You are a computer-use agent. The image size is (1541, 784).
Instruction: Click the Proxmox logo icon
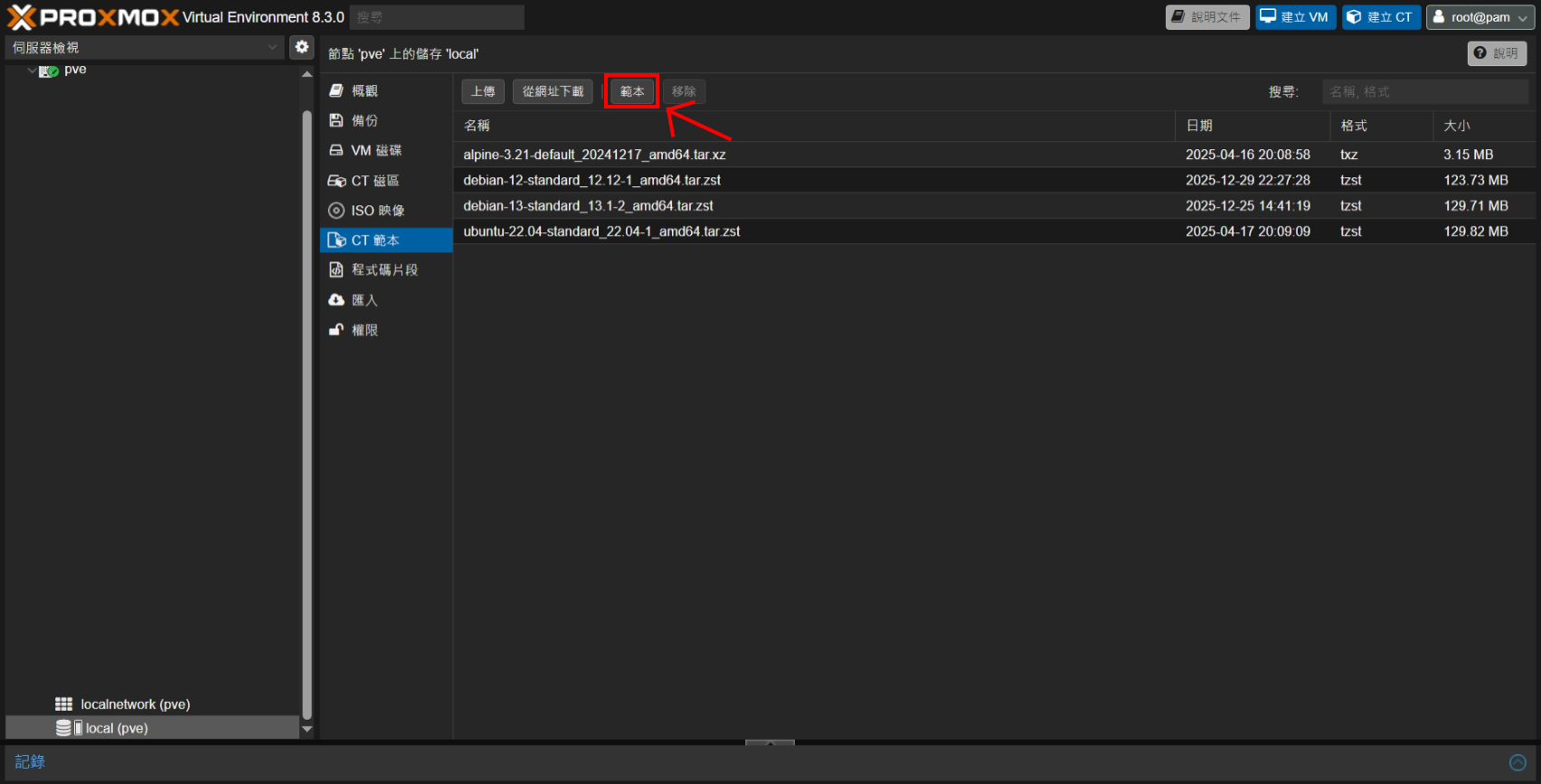(22, 17)
